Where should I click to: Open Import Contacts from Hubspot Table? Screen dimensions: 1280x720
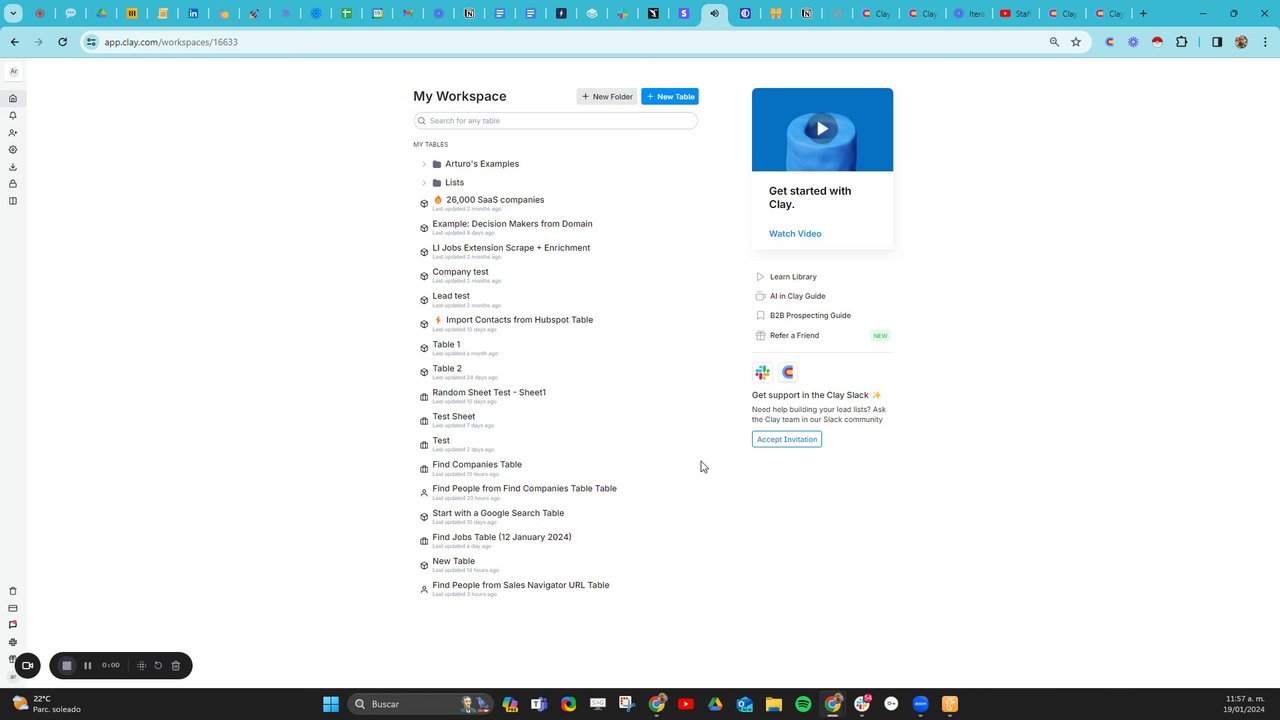click(519, 320)
